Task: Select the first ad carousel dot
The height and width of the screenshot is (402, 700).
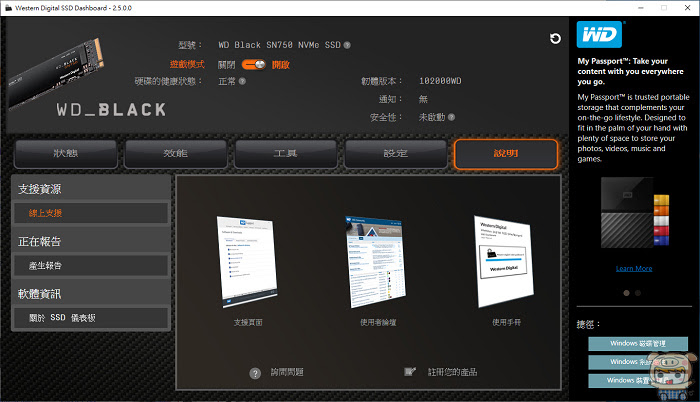Action: coord(626,293)
